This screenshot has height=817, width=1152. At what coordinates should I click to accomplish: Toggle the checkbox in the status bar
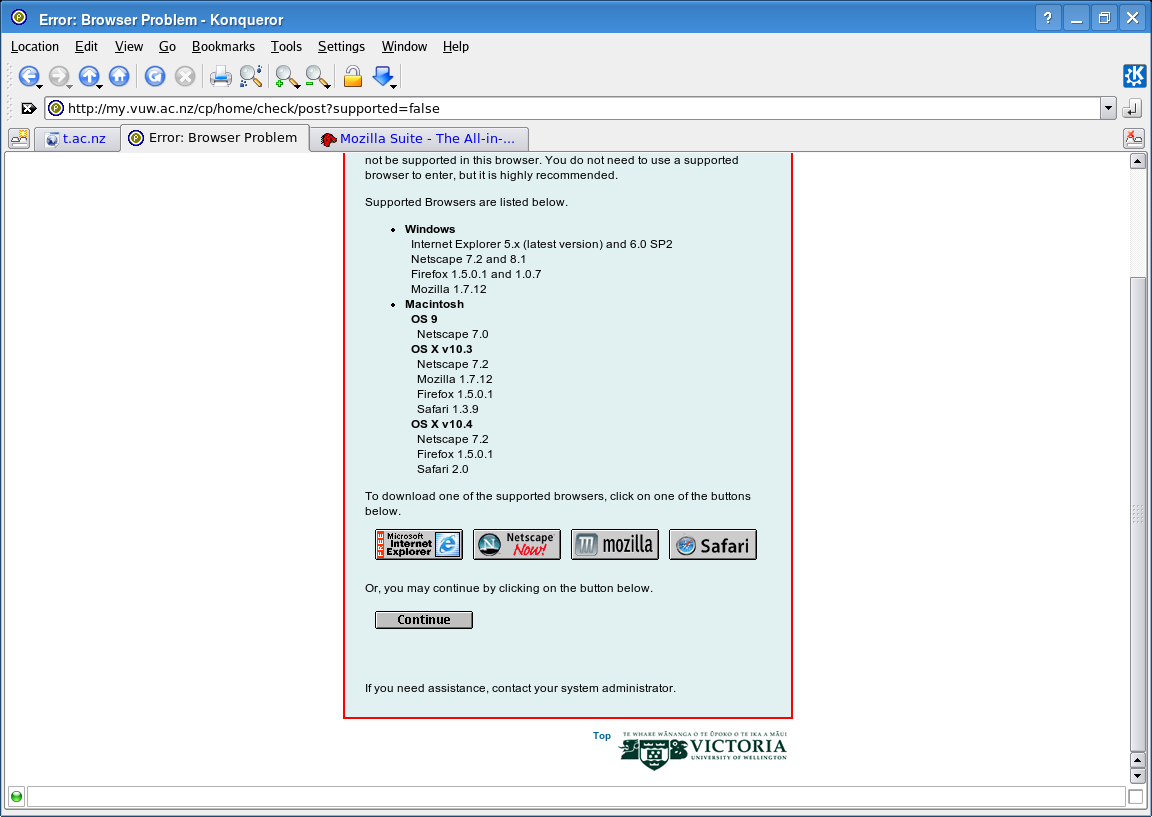pyautogui.click(x=1135, y=797)
